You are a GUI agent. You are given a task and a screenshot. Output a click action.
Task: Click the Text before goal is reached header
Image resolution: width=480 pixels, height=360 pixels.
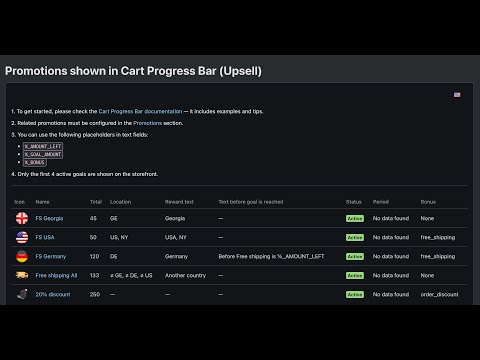click(251, 202)
